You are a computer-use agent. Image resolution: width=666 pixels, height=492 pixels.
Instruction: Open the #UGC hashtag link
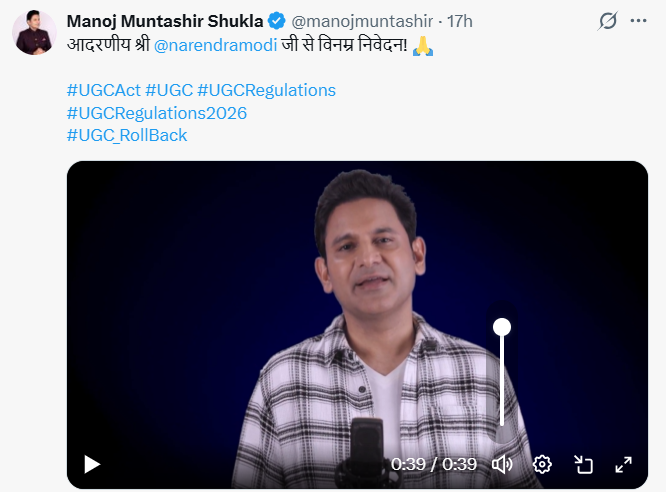(x=169, y=90)
